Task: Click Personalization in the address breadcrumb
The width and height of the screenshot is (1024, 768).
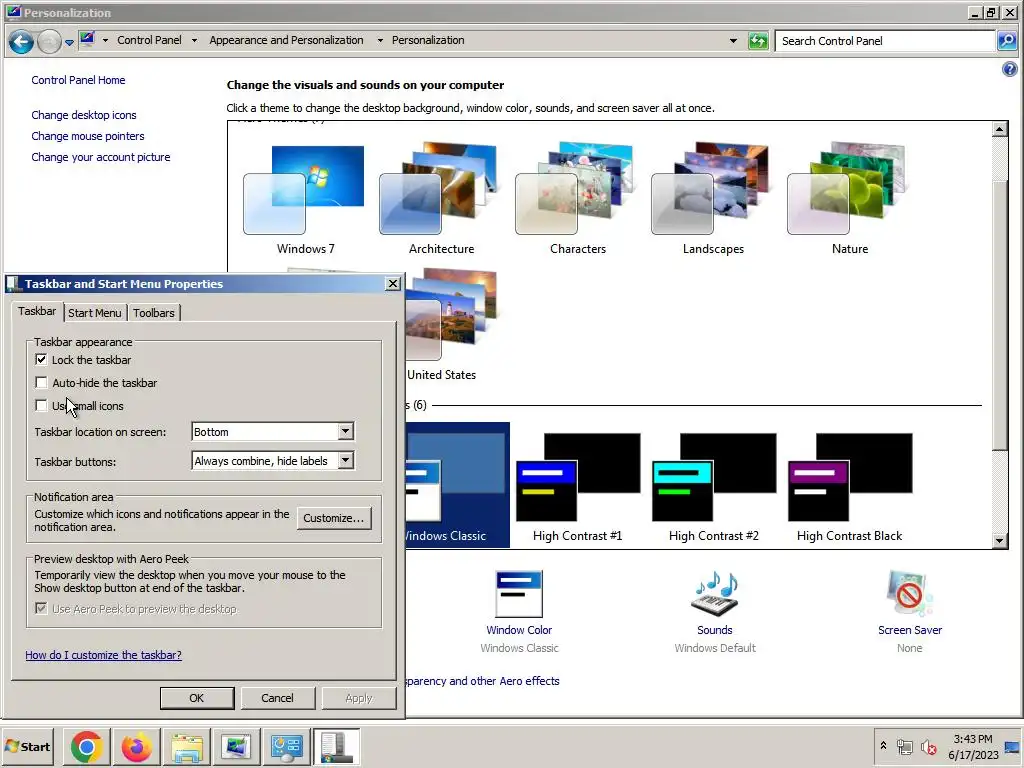Action: click(428, 40)
